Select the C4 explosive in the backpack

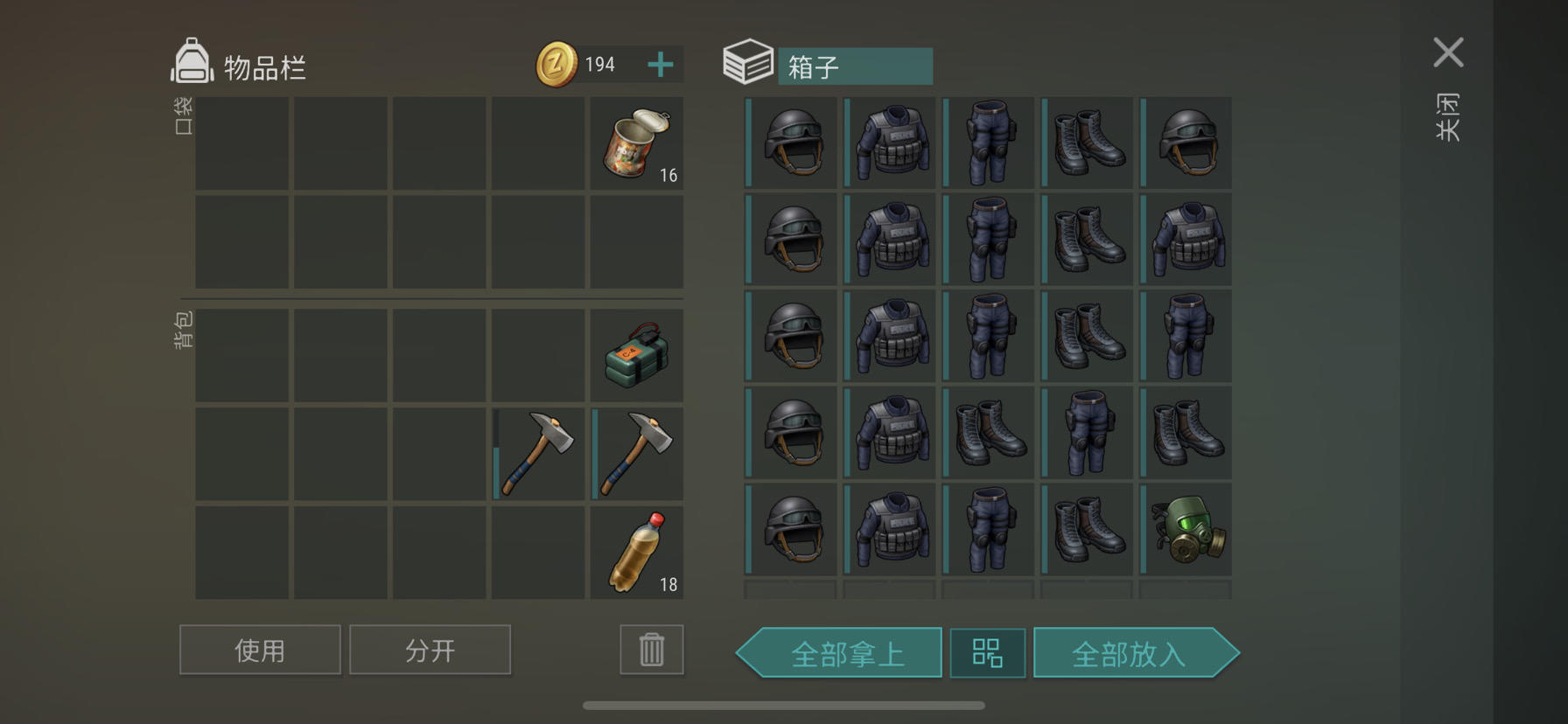point(637,355)
